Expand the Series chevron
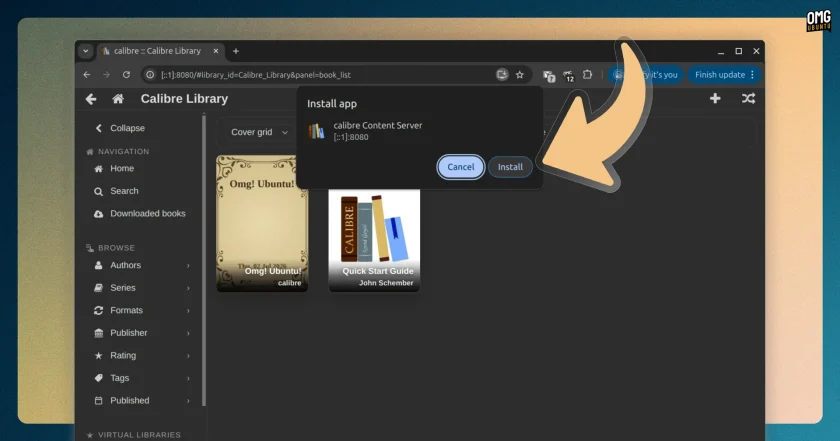This screenshot has height=441, width=840. point(188,288)
